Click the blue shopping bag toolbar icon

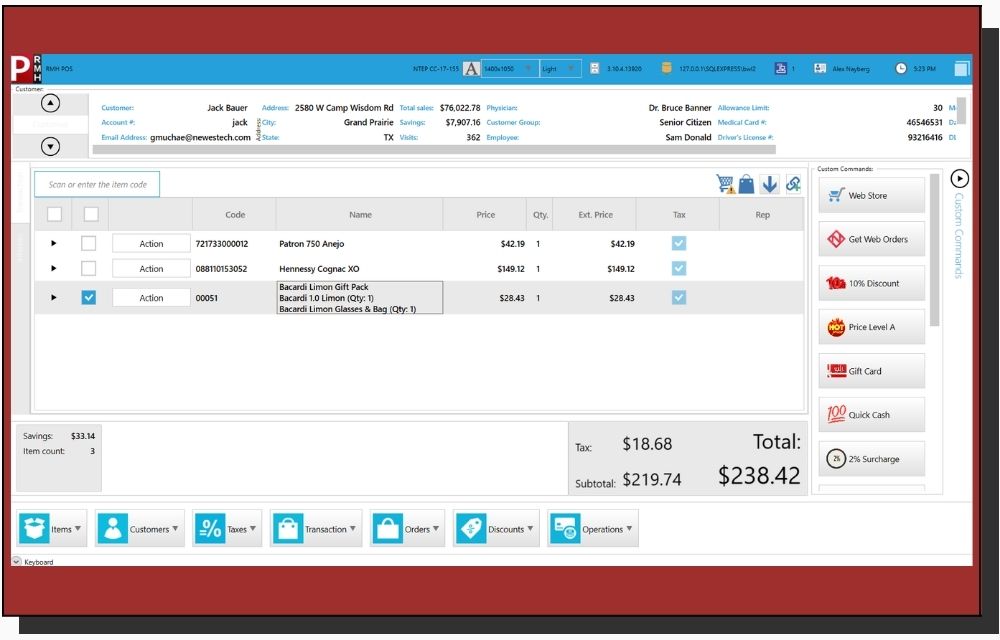(746, 184)
